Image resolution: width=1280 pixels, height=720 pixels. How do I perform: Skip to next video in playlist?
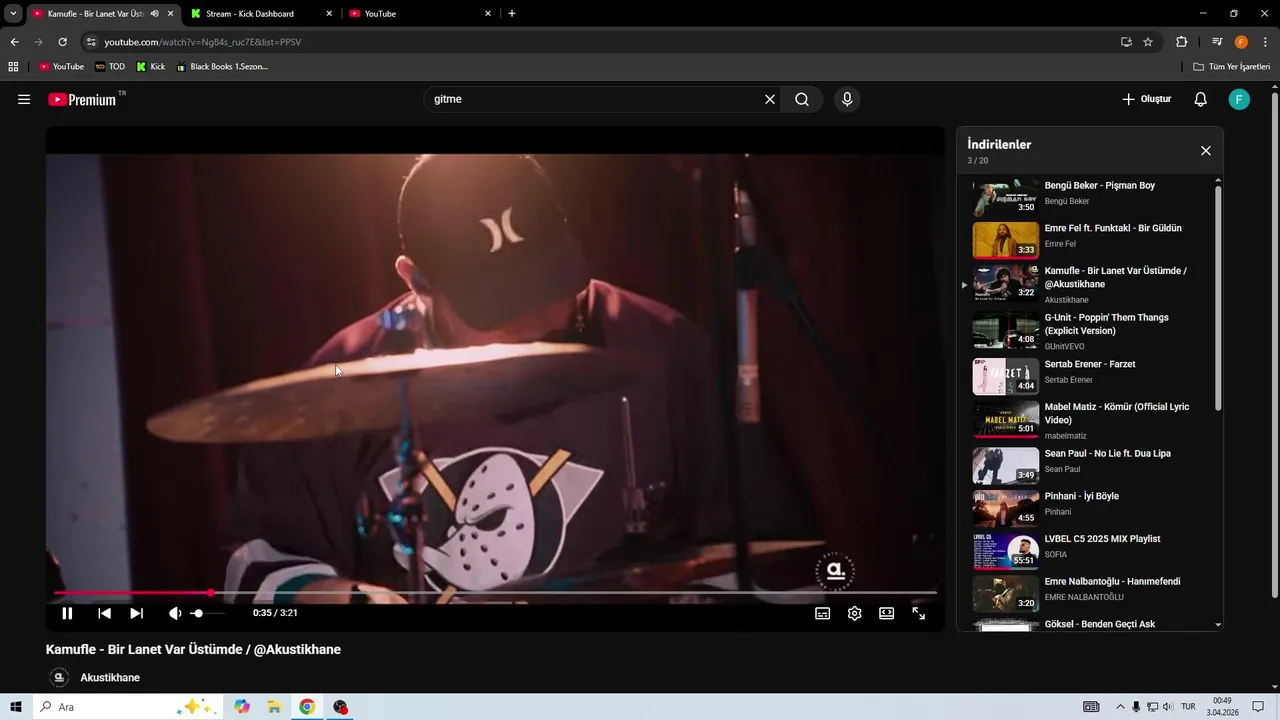pos(137,613)
